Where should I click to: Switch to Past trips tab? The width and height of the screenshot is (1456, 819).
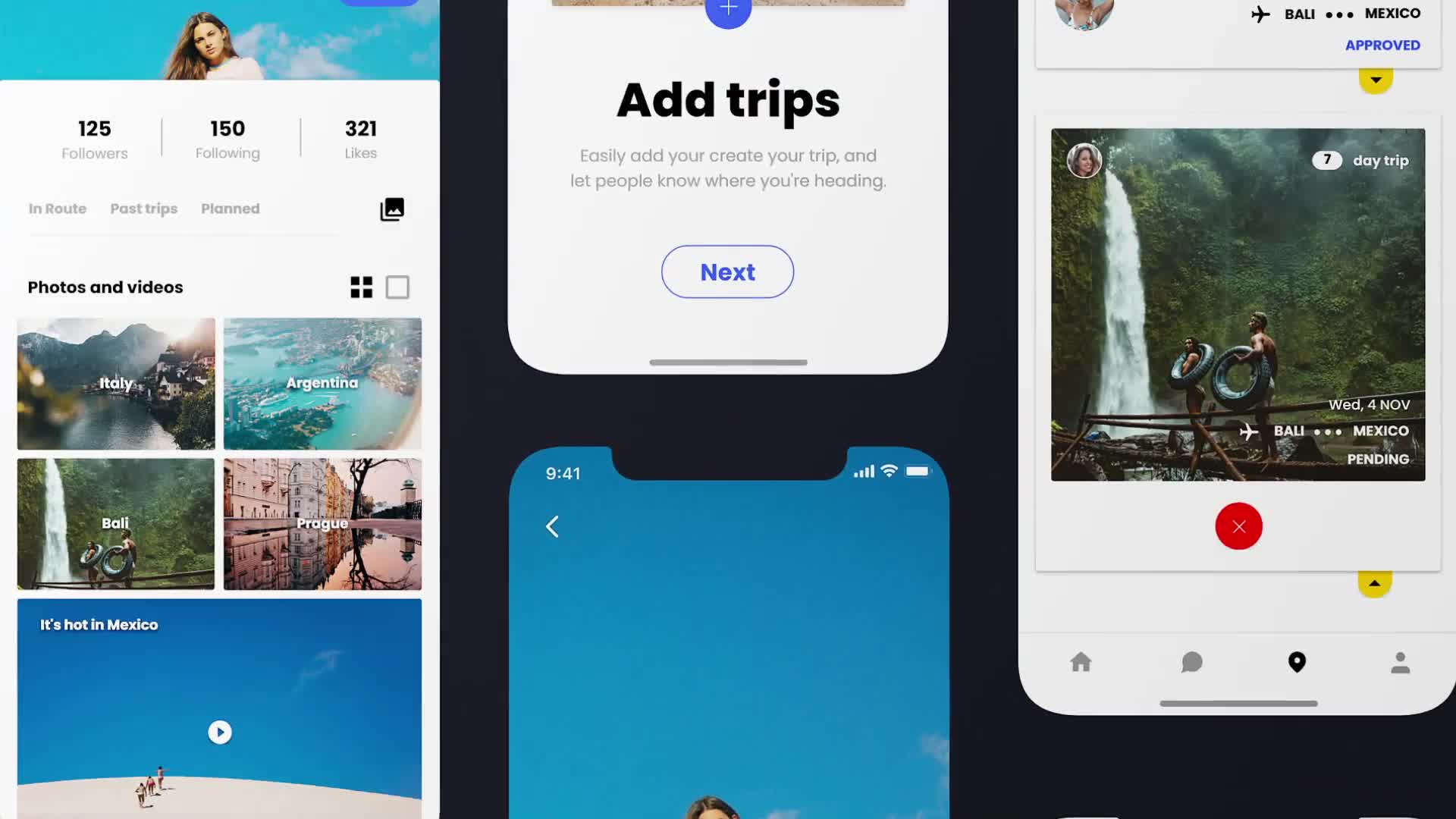tap(143, 208)
